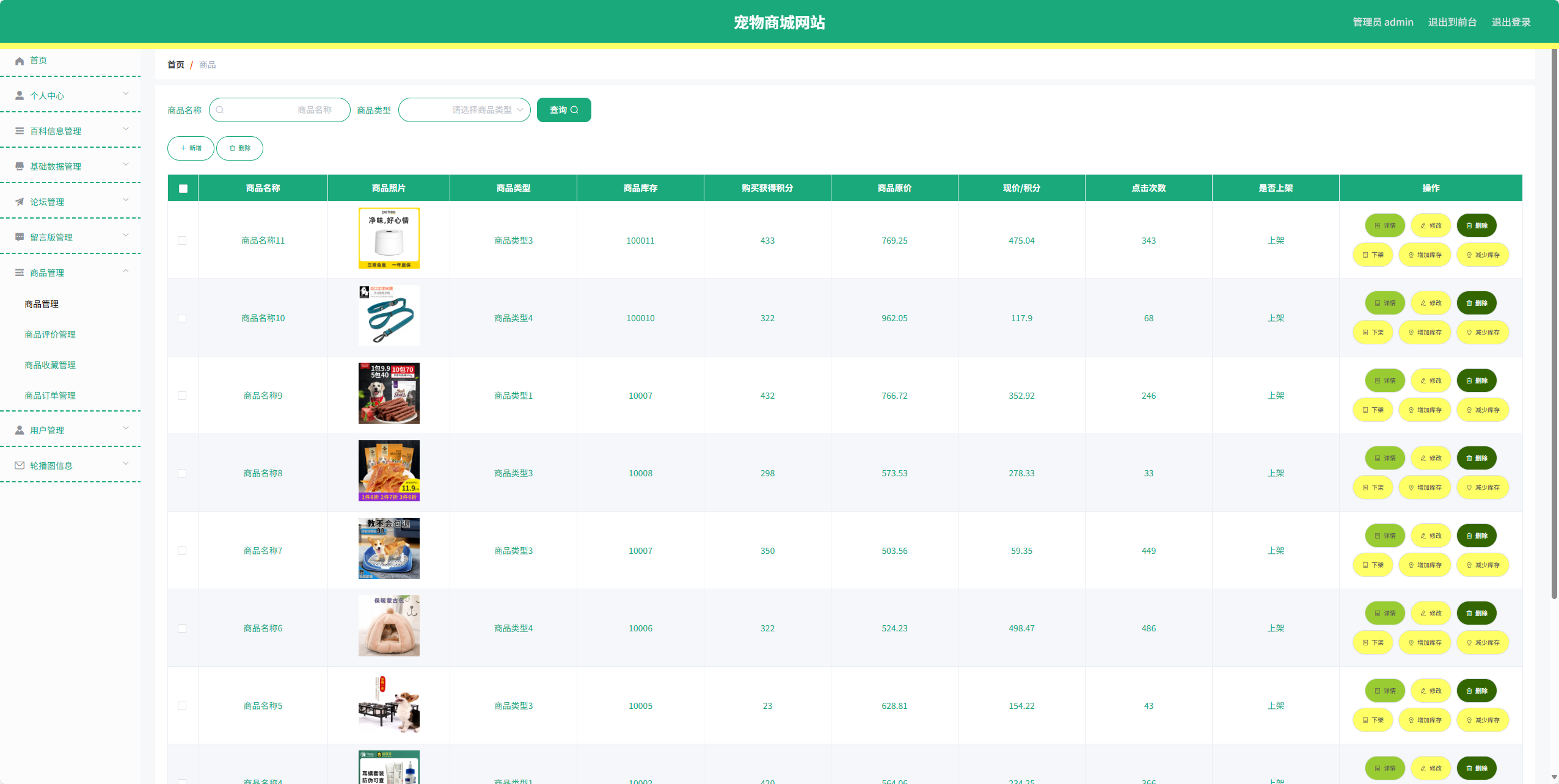
Task: Click the home icon in the sidebar
Action: (20, 61)
